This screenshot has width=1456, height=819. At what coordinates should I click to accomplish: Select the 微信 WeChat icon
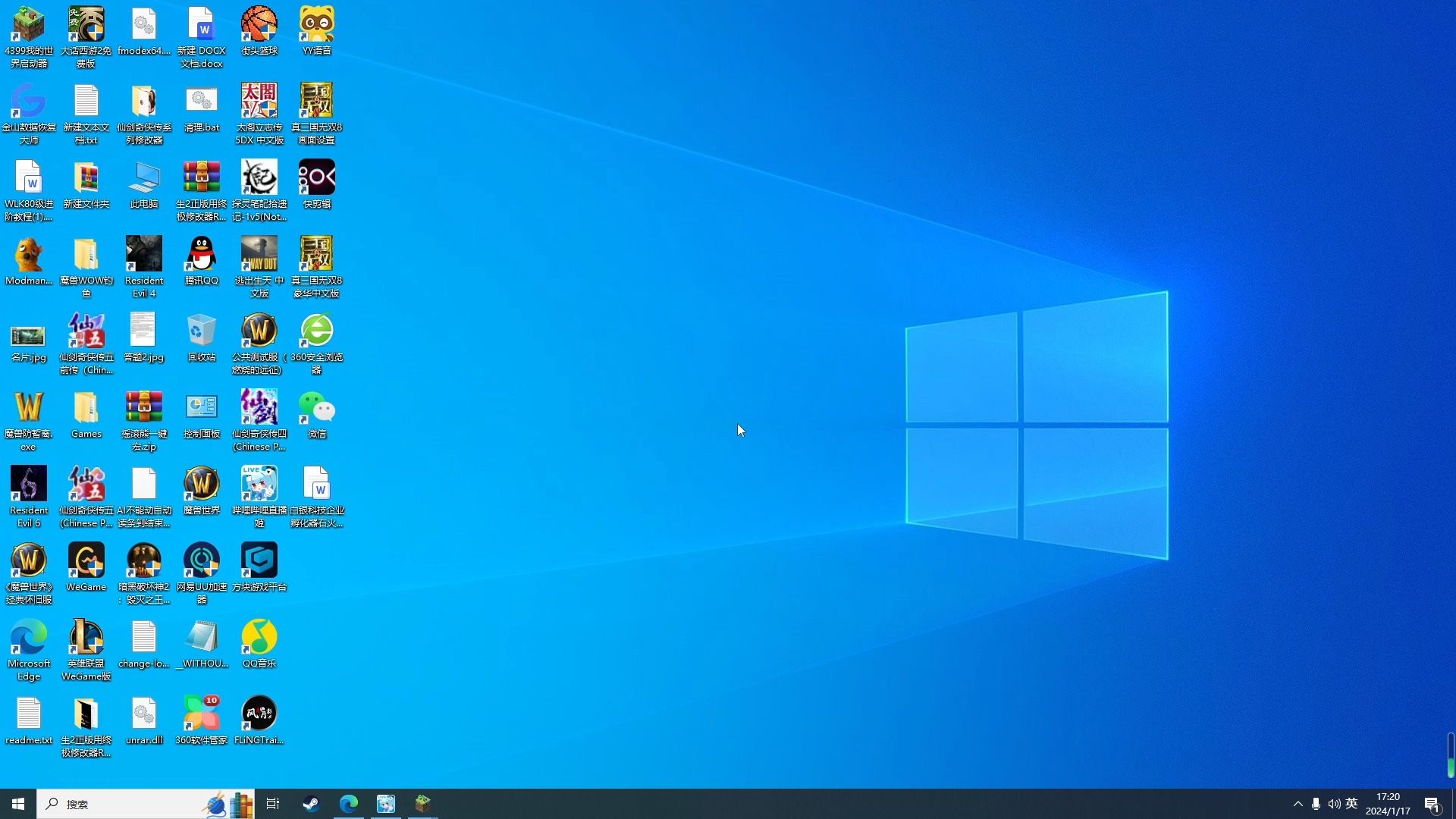point(317,413)
